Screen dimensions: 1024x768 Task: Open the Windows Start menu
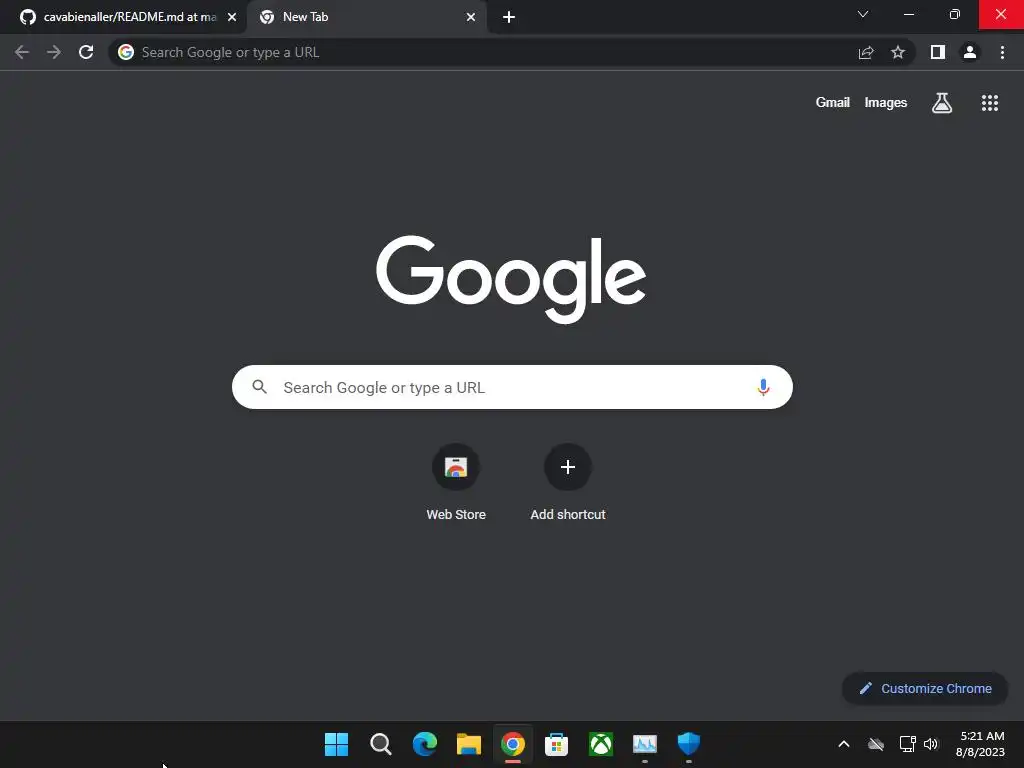(336, 744)
